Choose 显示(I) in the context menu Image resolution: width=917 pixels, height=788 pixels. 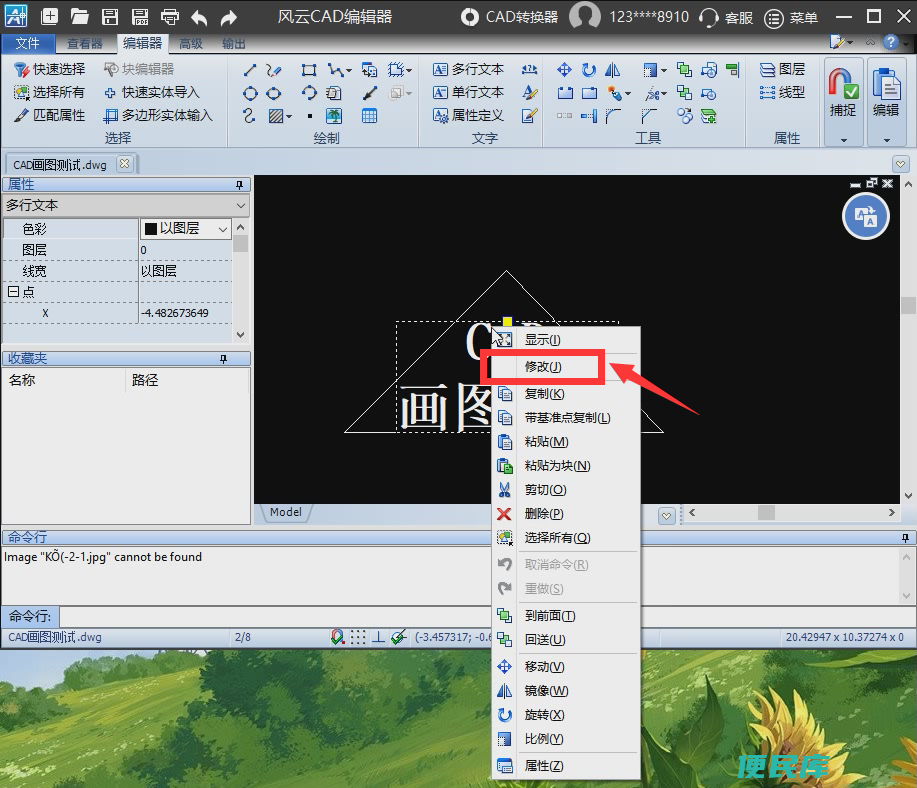click(x=566, y=340)
